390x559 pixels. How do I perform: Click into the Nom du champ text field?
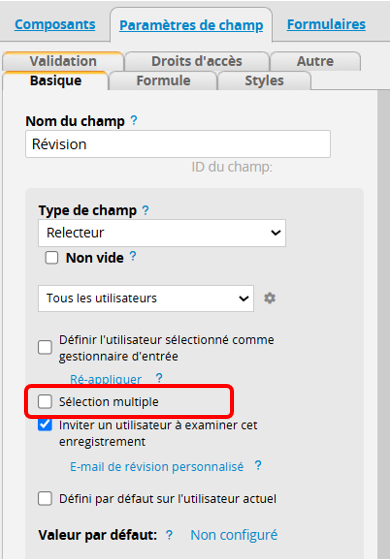coord(178,144)
